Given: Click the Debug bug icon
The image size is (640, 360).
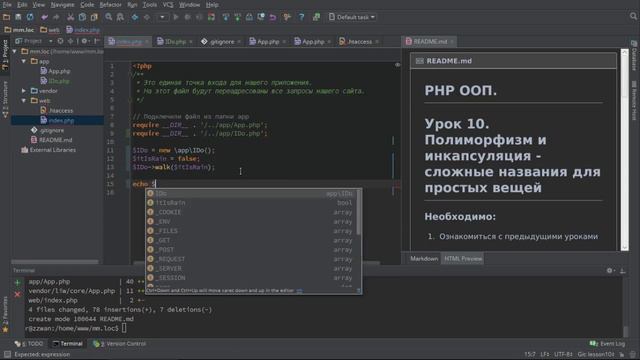Looking at the screenshot, I should [188, 17].
